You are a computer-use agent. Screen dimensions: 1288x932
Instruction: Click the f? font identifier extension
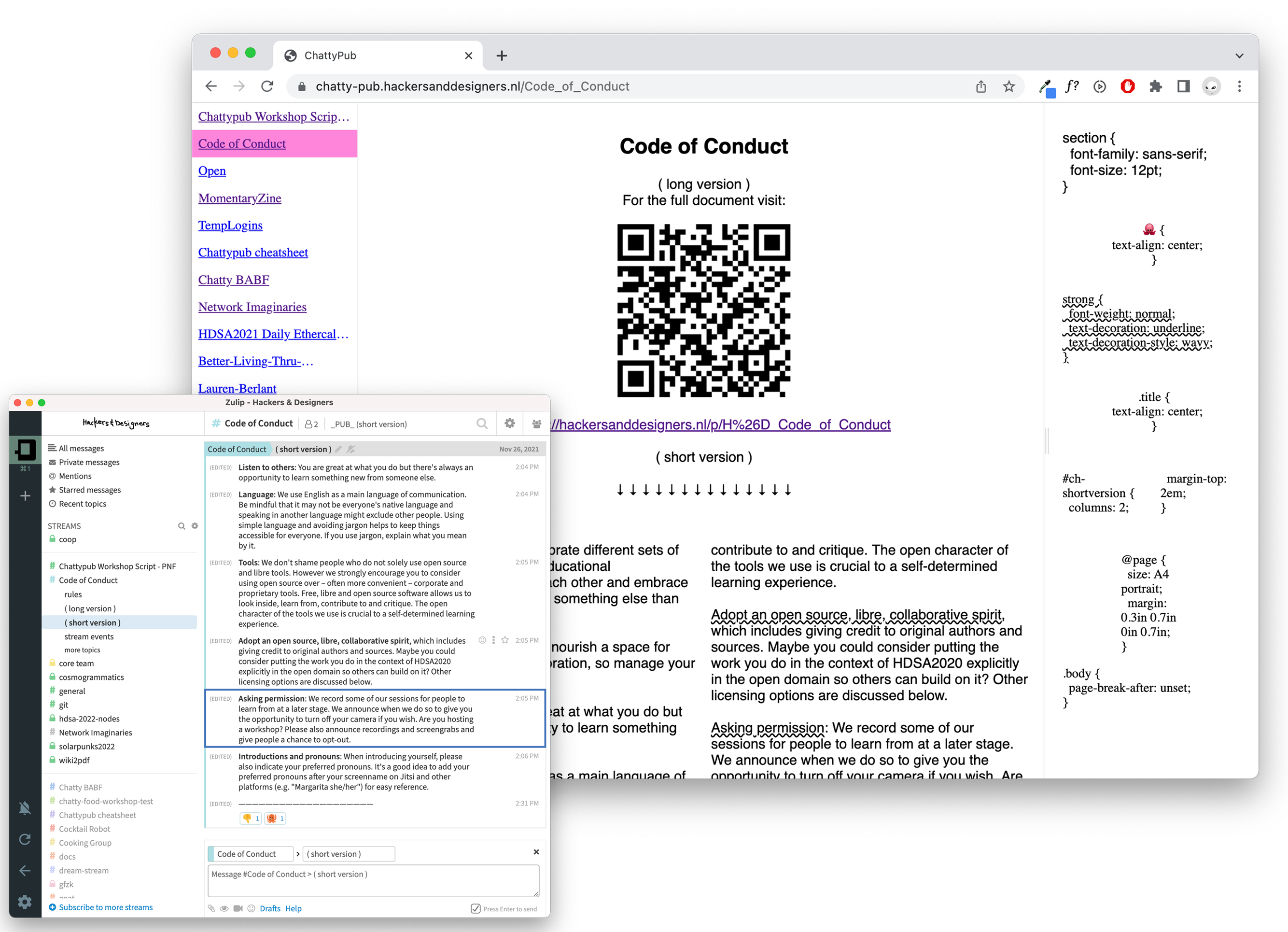tap(1072, 86)
